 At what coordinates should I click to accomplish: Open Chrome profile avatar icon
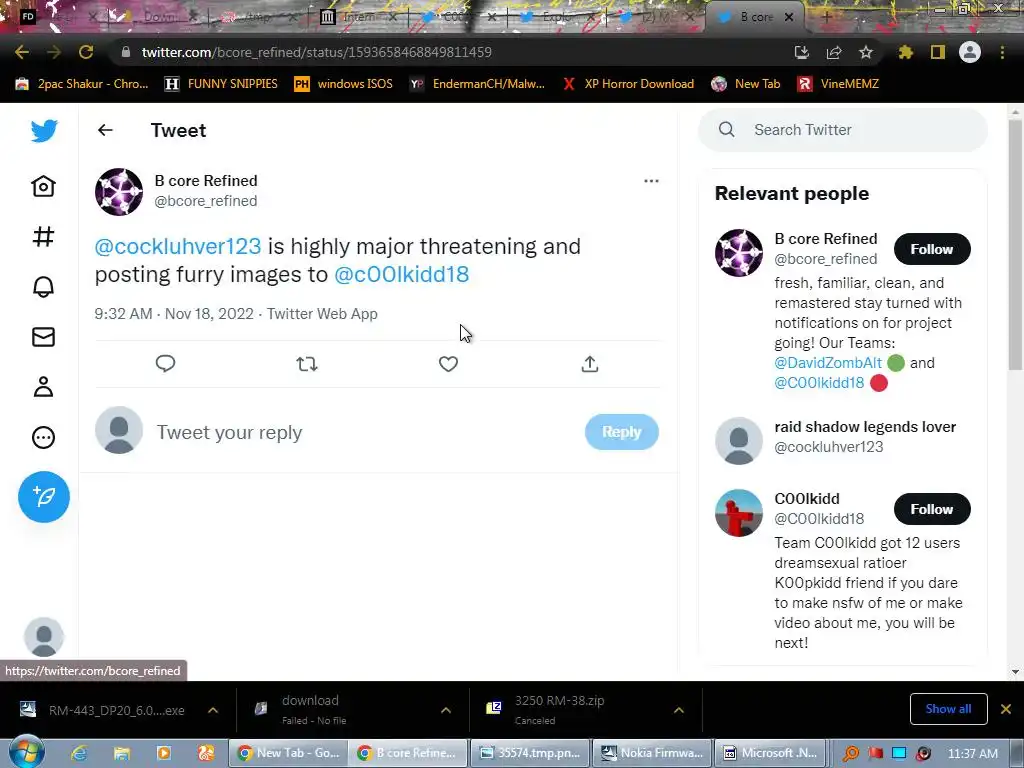click(x=970, y=52)
